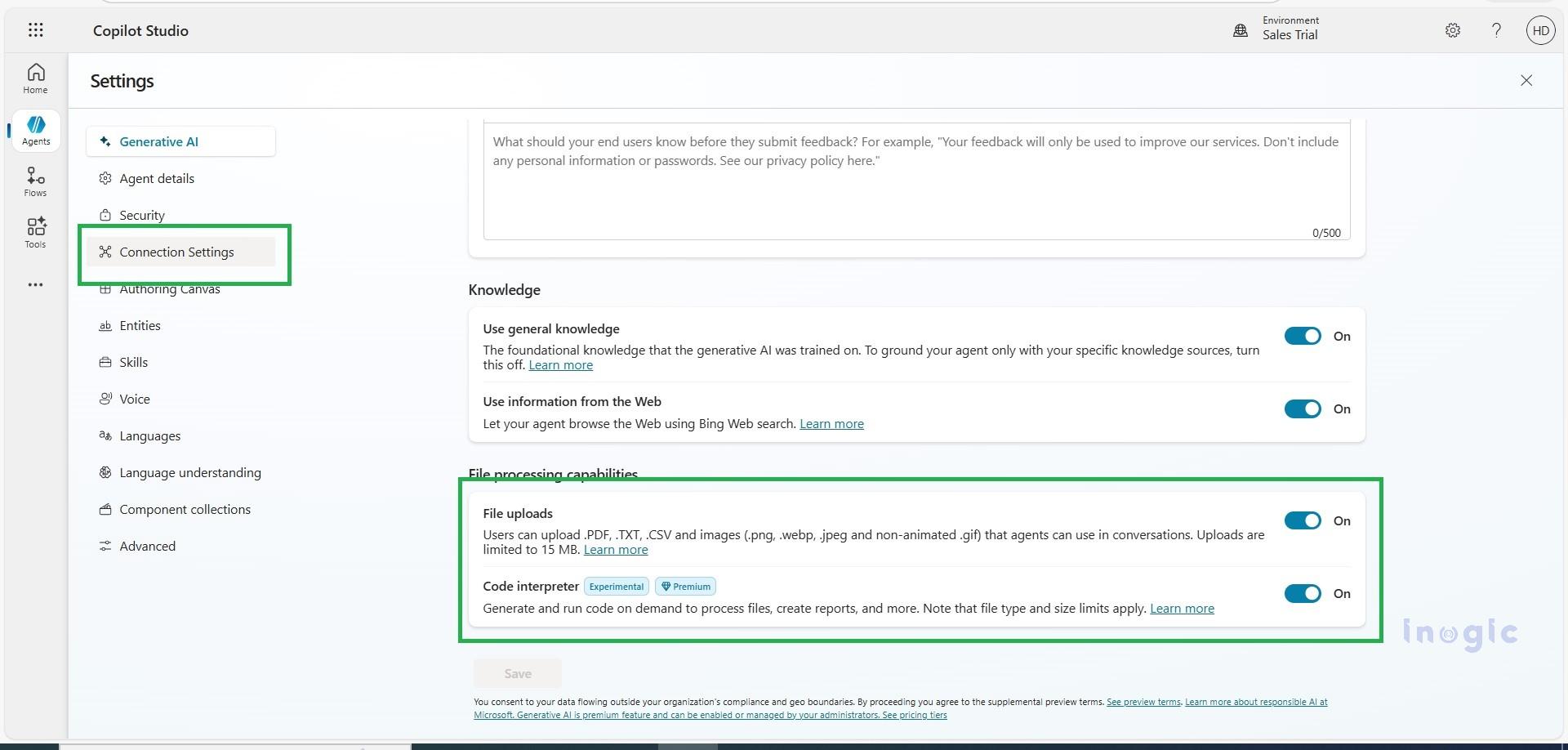The image size is (1568, 750).
Task: Click the Save button
Action: [516, 672]
